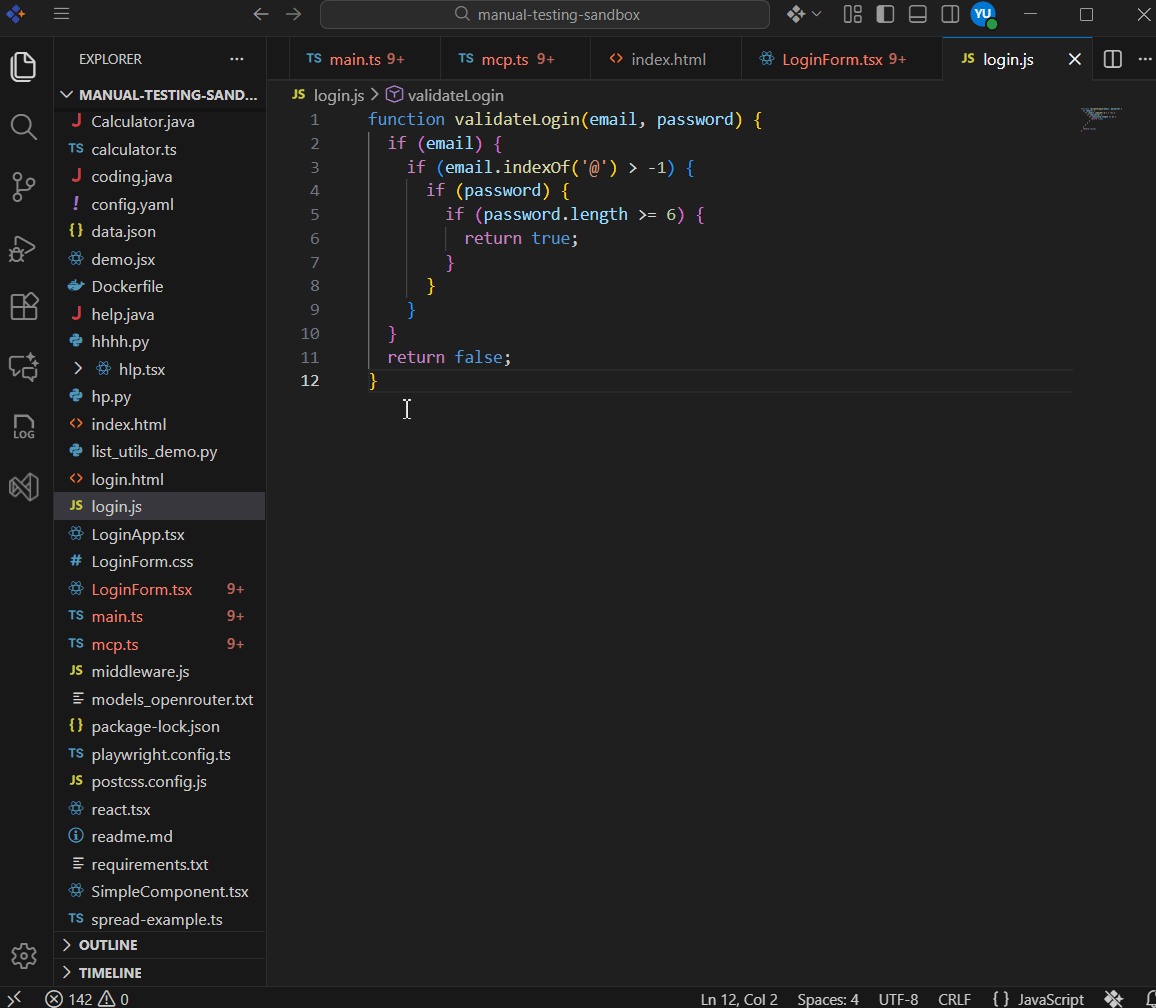Open go-to-line via Ln 12, Col 2
The width and height of the screenshot is (1156, 1008).
coord(738,998)
